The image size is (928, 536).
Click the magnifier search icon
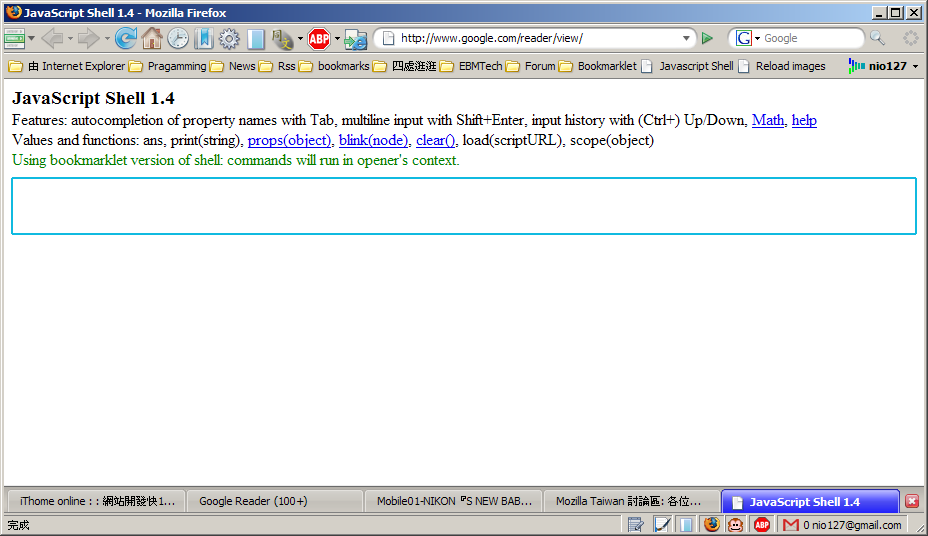pyautogui.click(x=877, y=38)
